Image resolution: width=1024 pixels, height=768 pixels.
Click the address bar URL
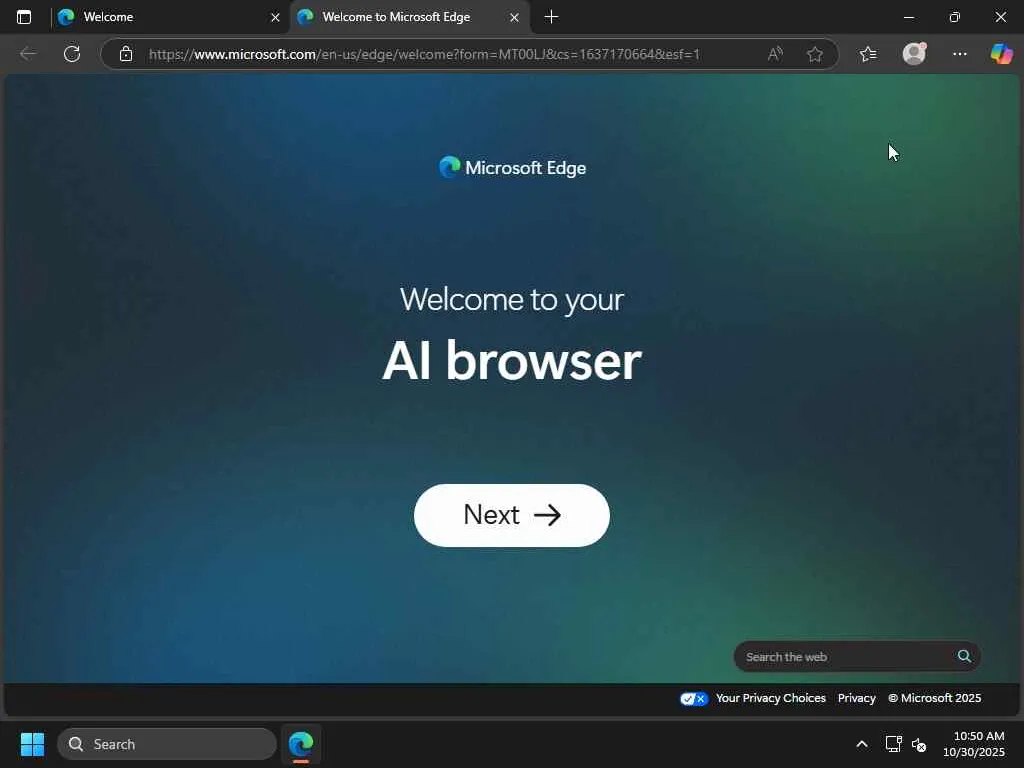click(x=424, y=54)
